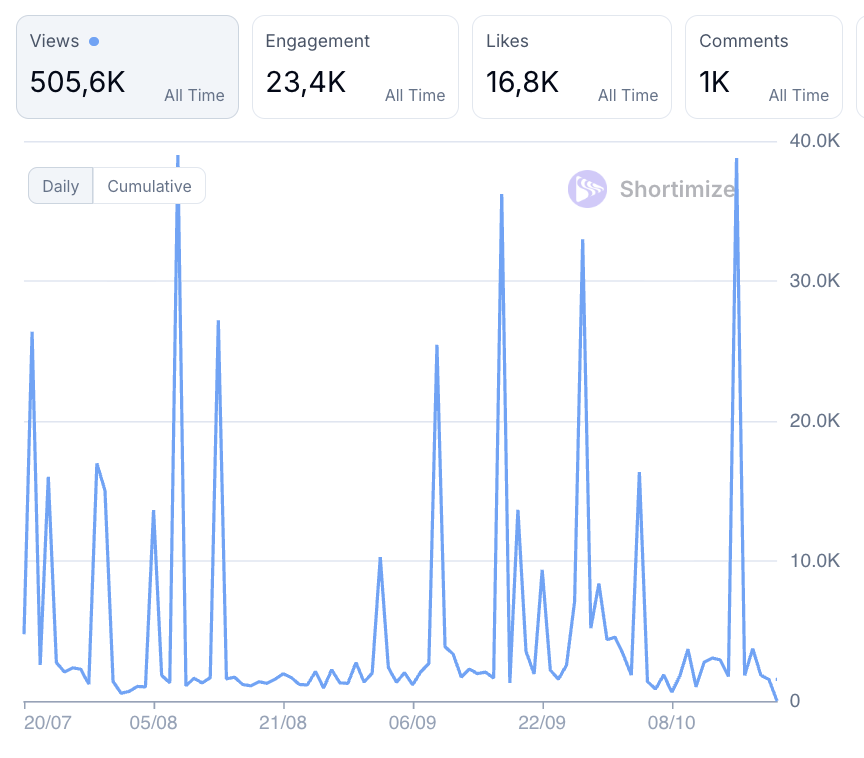Click the 21/08 date axis label

point(283,722)
